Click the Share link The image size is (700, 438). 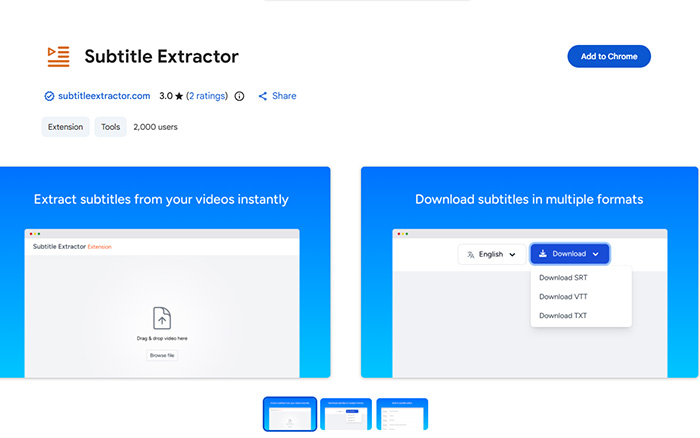pos(284,96)
